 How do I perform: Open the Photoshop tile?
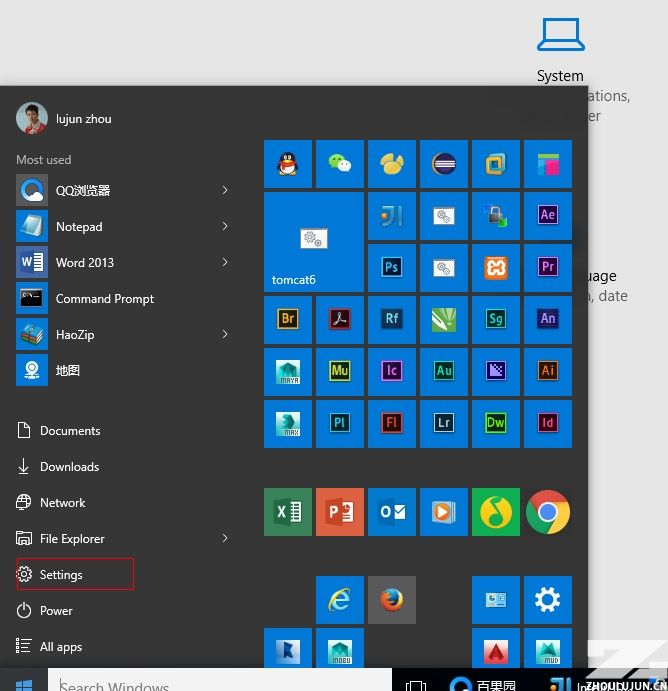click(392, 268)
